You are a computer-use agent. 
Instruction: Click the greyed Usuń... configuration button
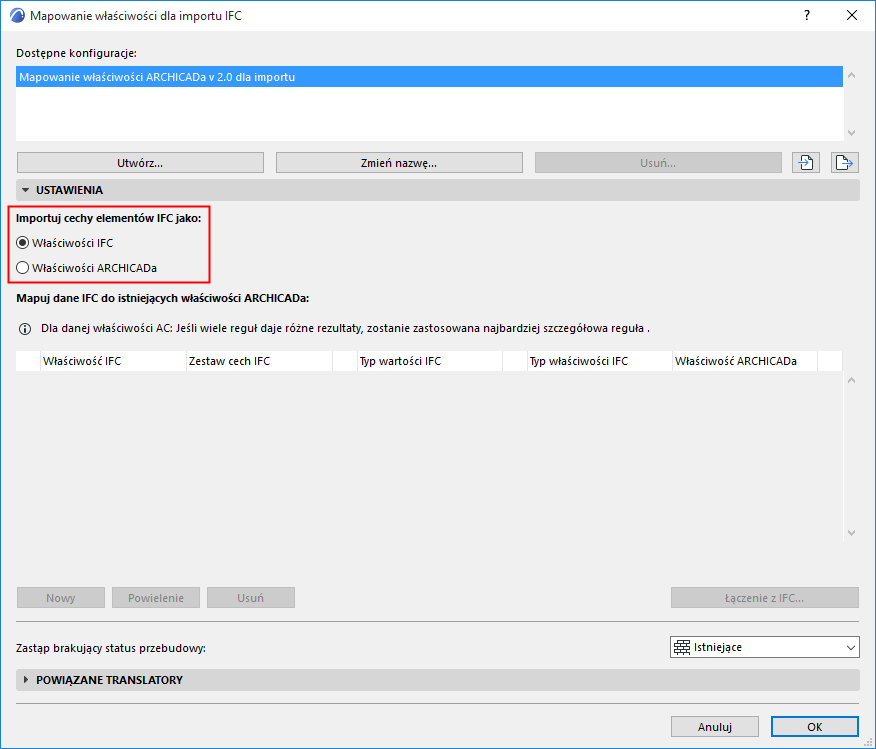pos(658,163)
